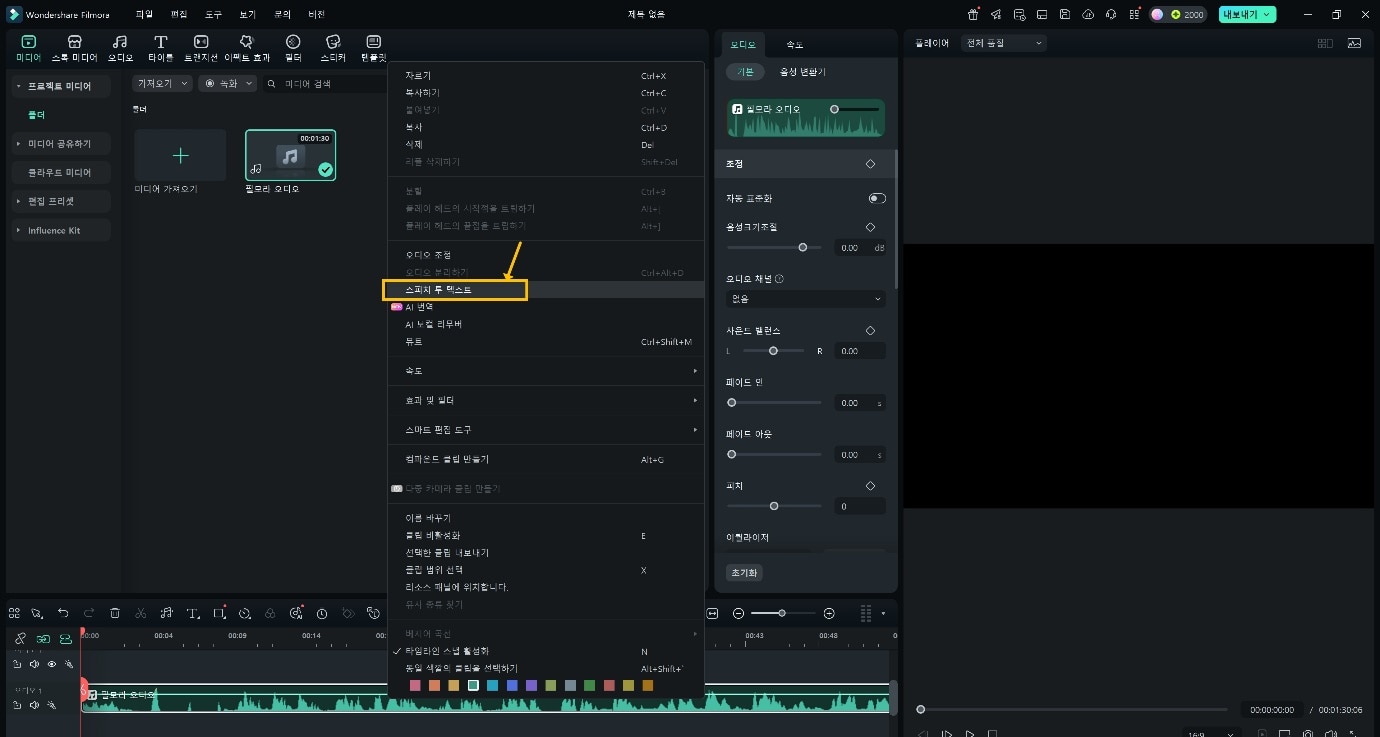The image size is (1380, 737).
Task: Click the cloud upload icon
Action: (1088, 14)
